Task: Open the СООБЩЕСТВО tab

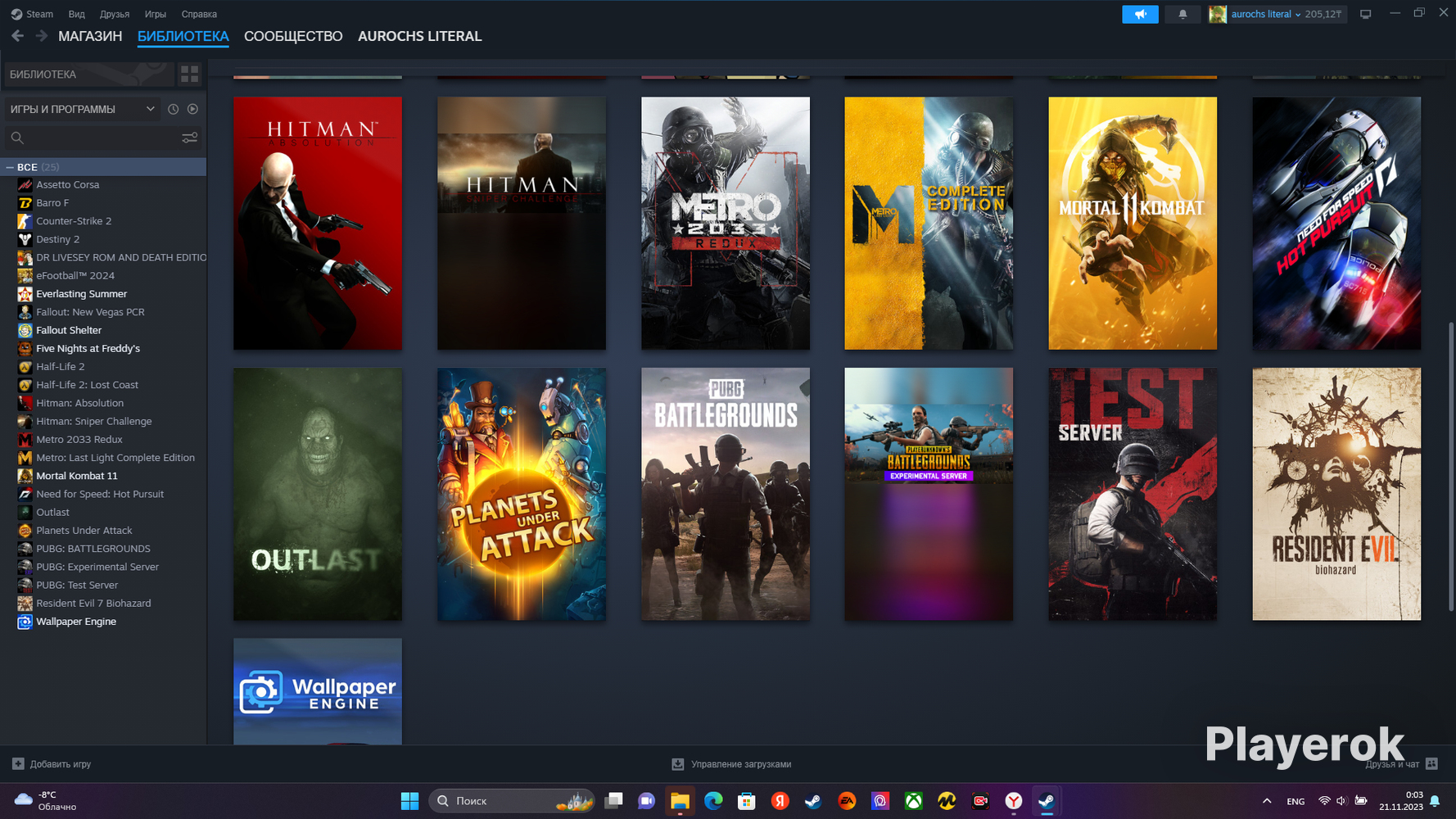Action: point(293,36)
